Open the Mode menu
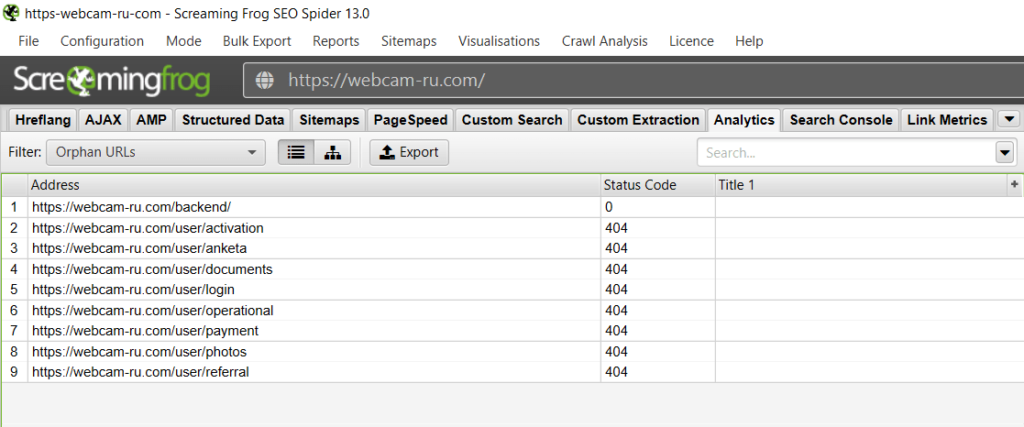 tap(184, 41)
